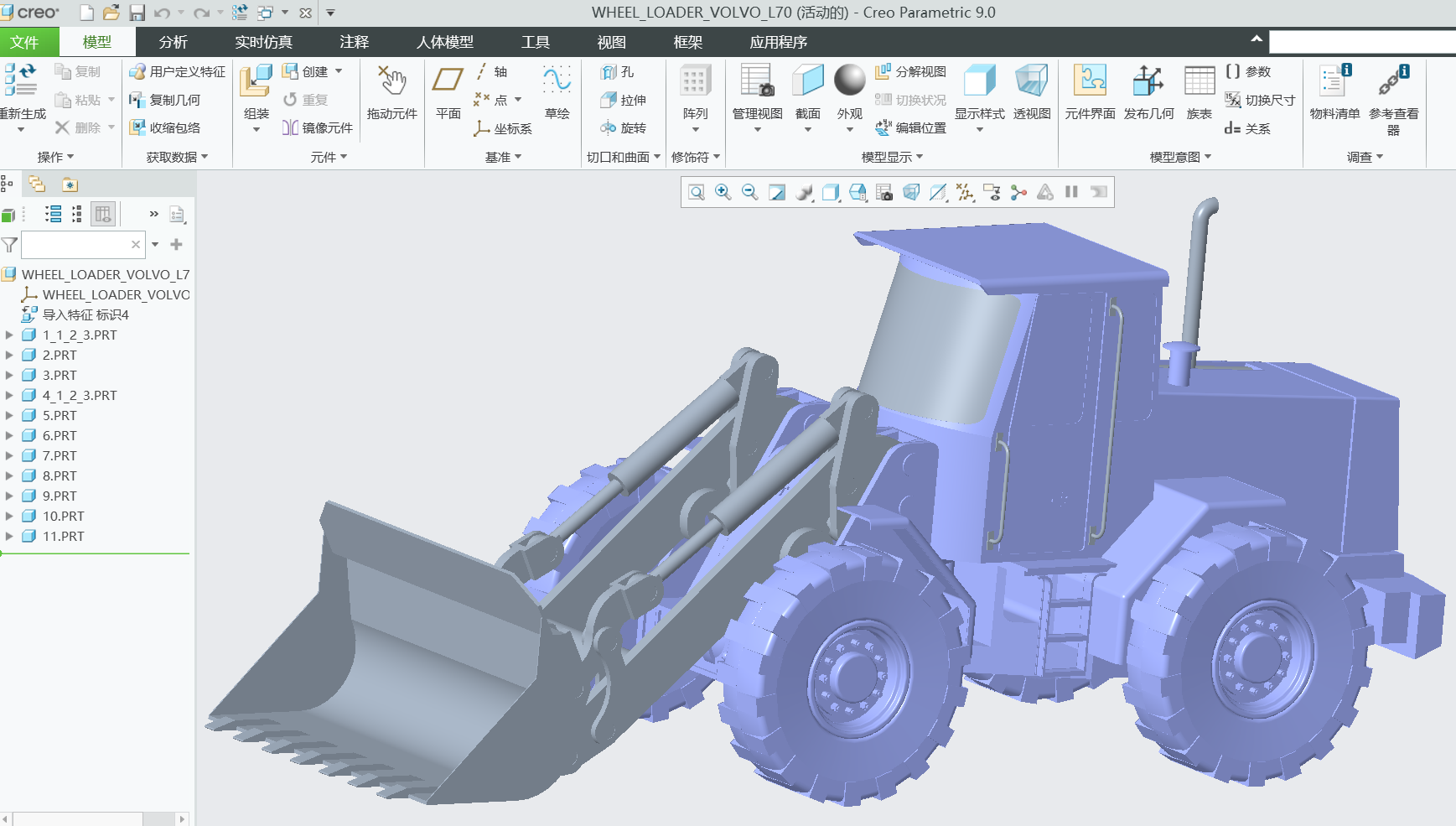Toggle spin center icon in graphics toolbar

pyautogui.click(x=1018, y=193)
